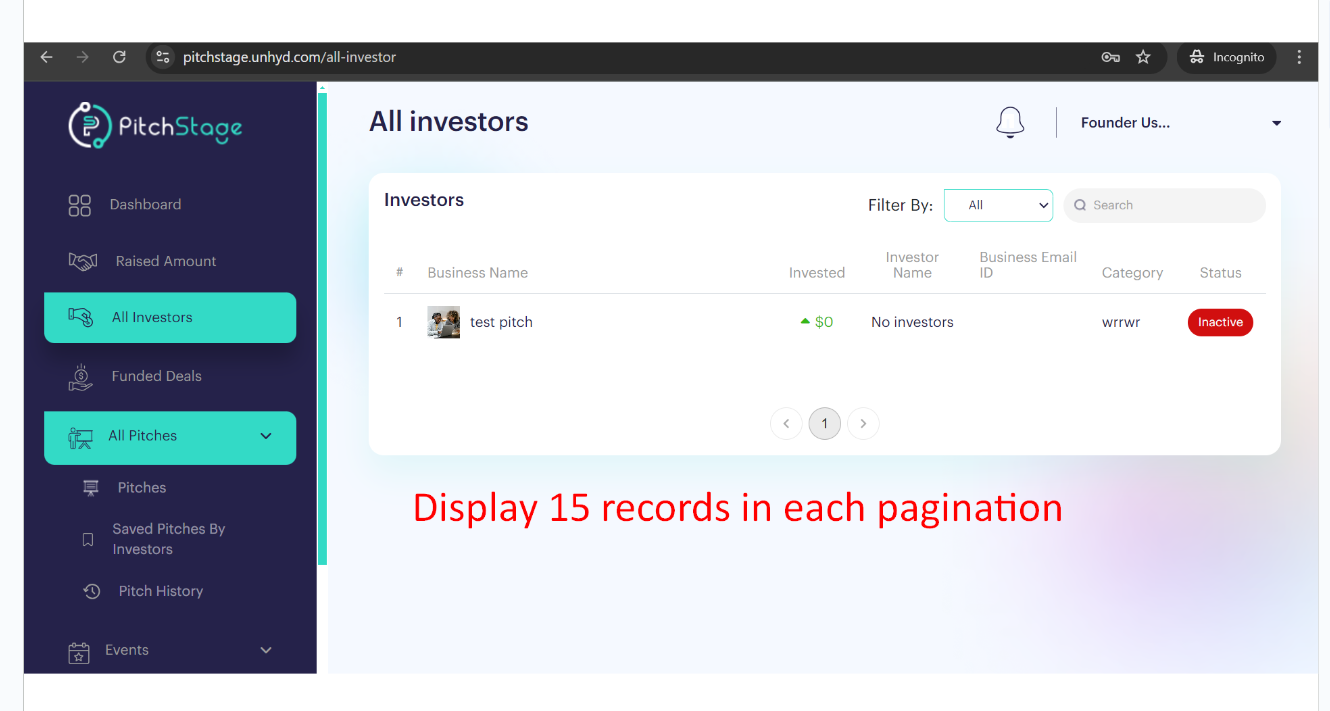Click the Pitches board icon
1330x711 pixels.
(91, 488)
